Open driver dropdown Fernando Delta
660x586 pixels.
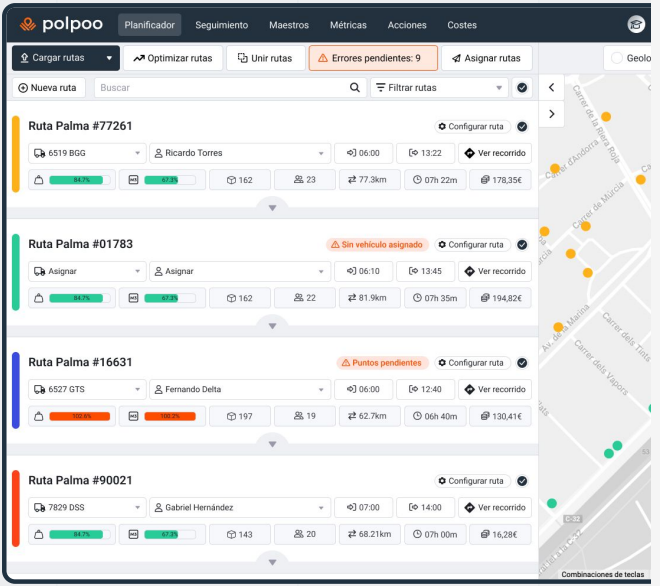(x=240, y=389)
